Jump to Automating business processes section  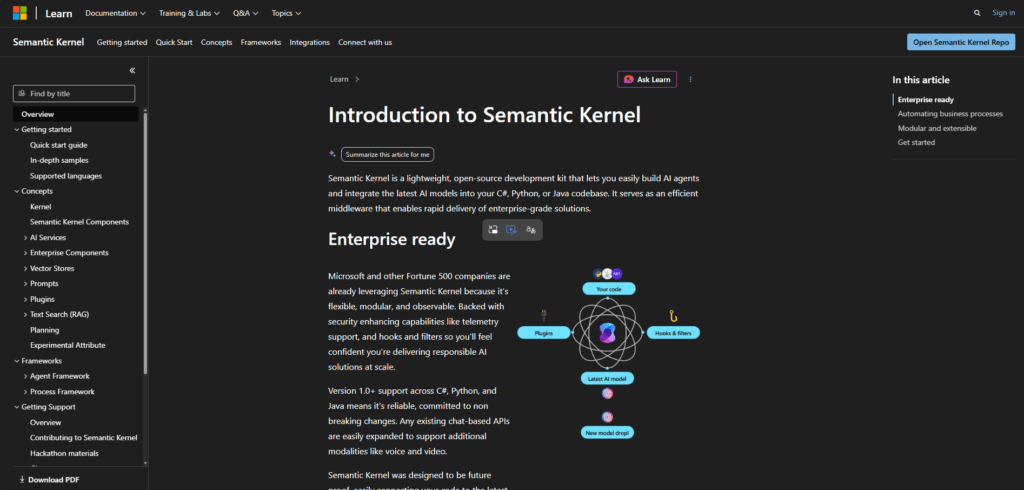(950, 114)
